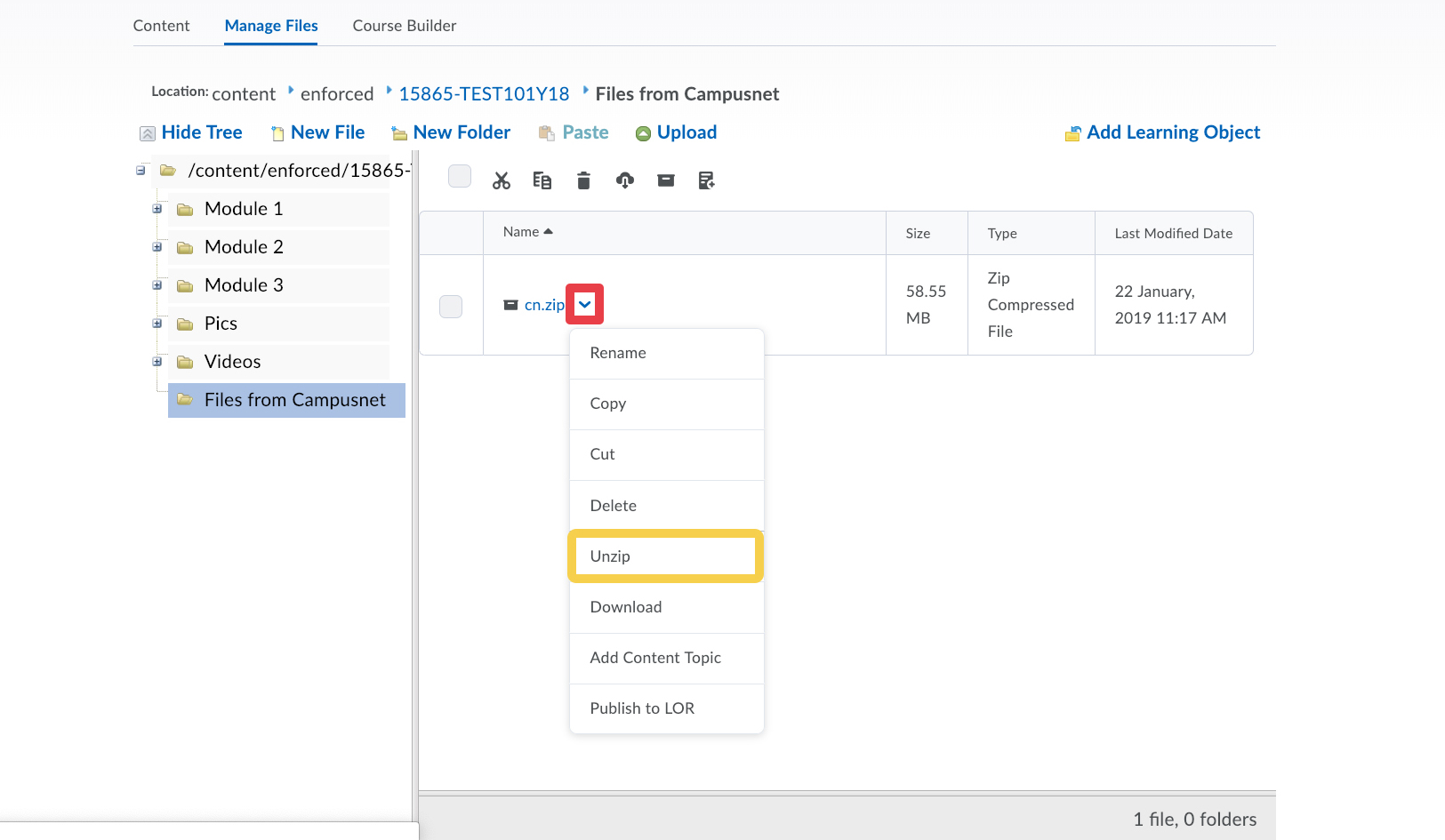Select the cn.zip row checkbox

pos(451,307)
